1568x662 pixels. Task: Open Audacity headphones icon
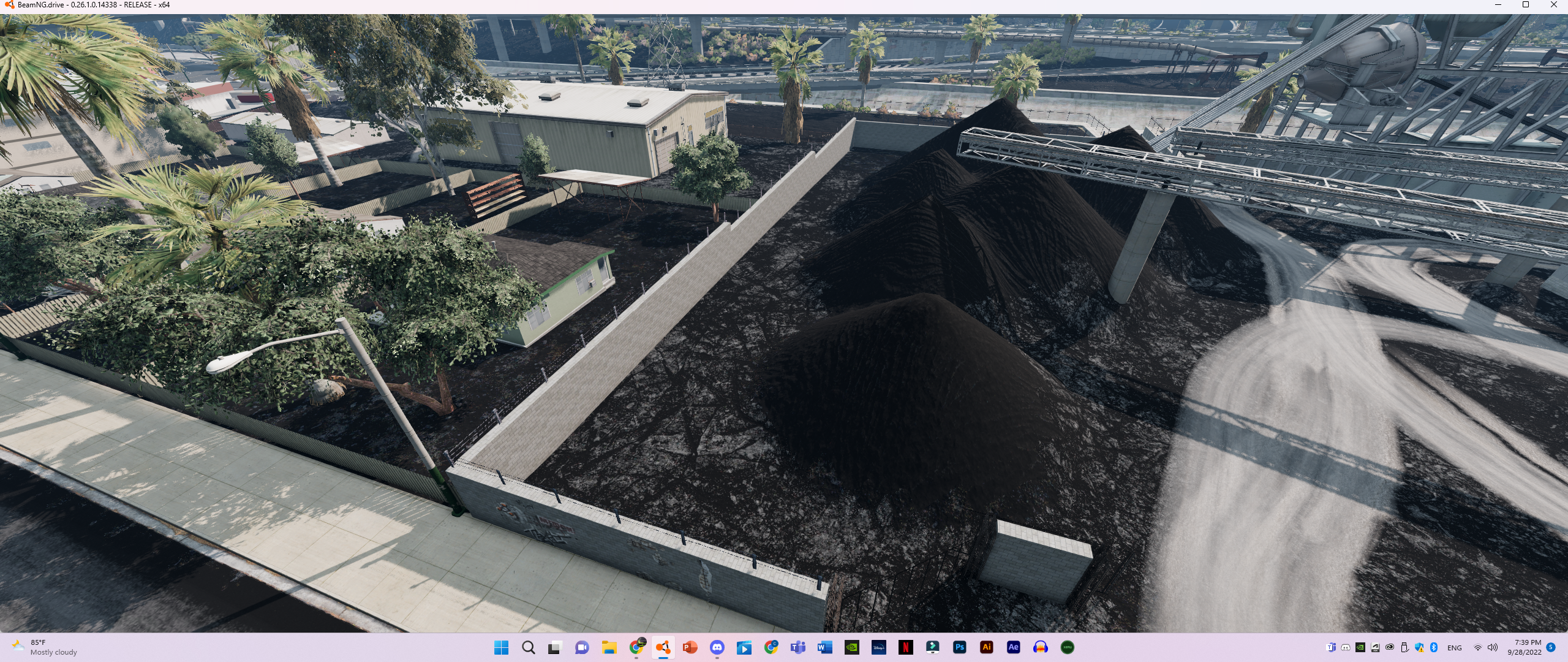click(1040, 647)
